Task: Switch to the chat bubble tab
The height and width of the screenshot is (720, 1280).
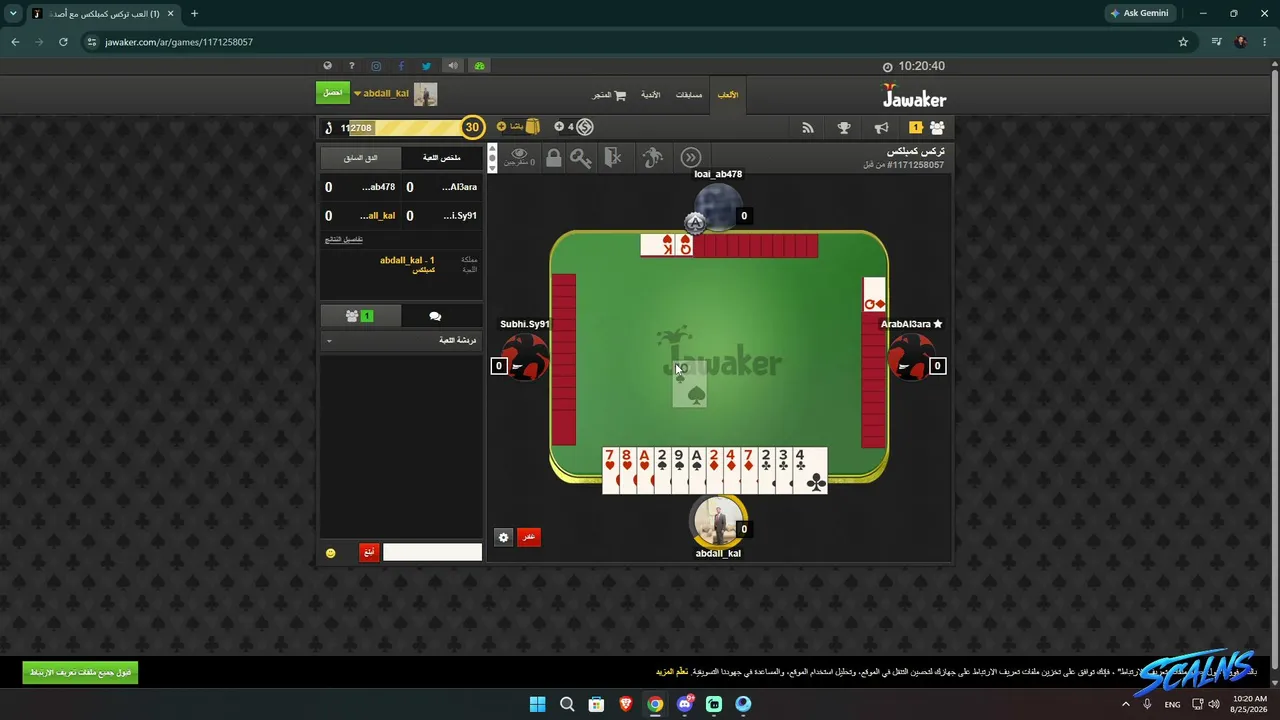Action: pyautogui.click(x=435, y=316)
